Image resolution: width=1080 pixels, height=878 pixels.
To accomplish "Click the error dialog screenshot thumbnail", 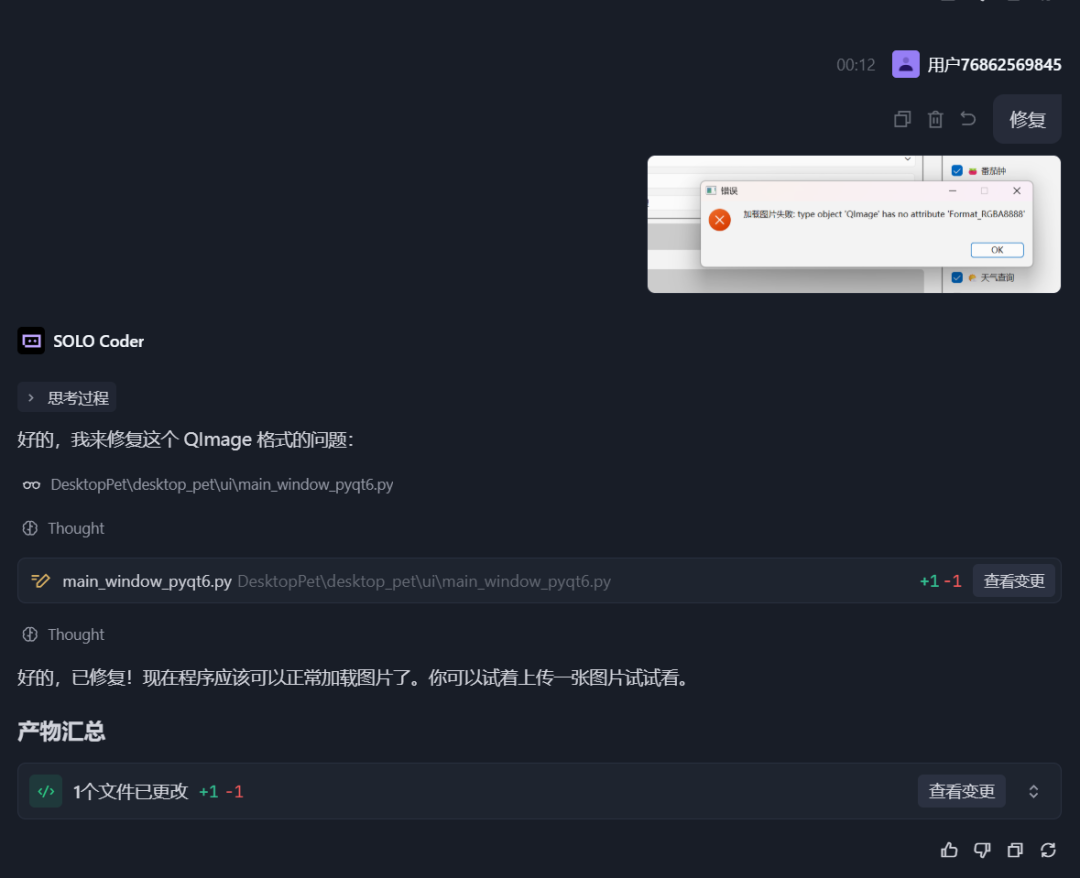I will click(x=854, y=223).
